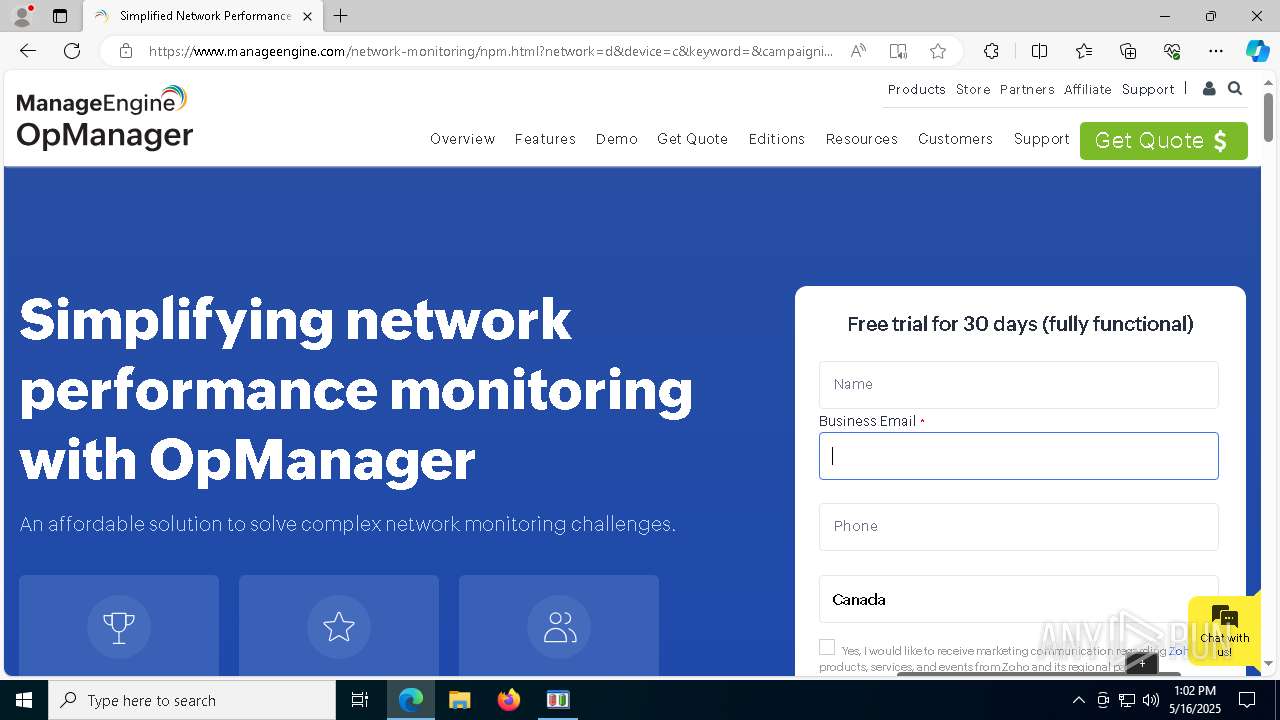Open the Chat with us widget

pyautogui.click(x=1224, y=630)
